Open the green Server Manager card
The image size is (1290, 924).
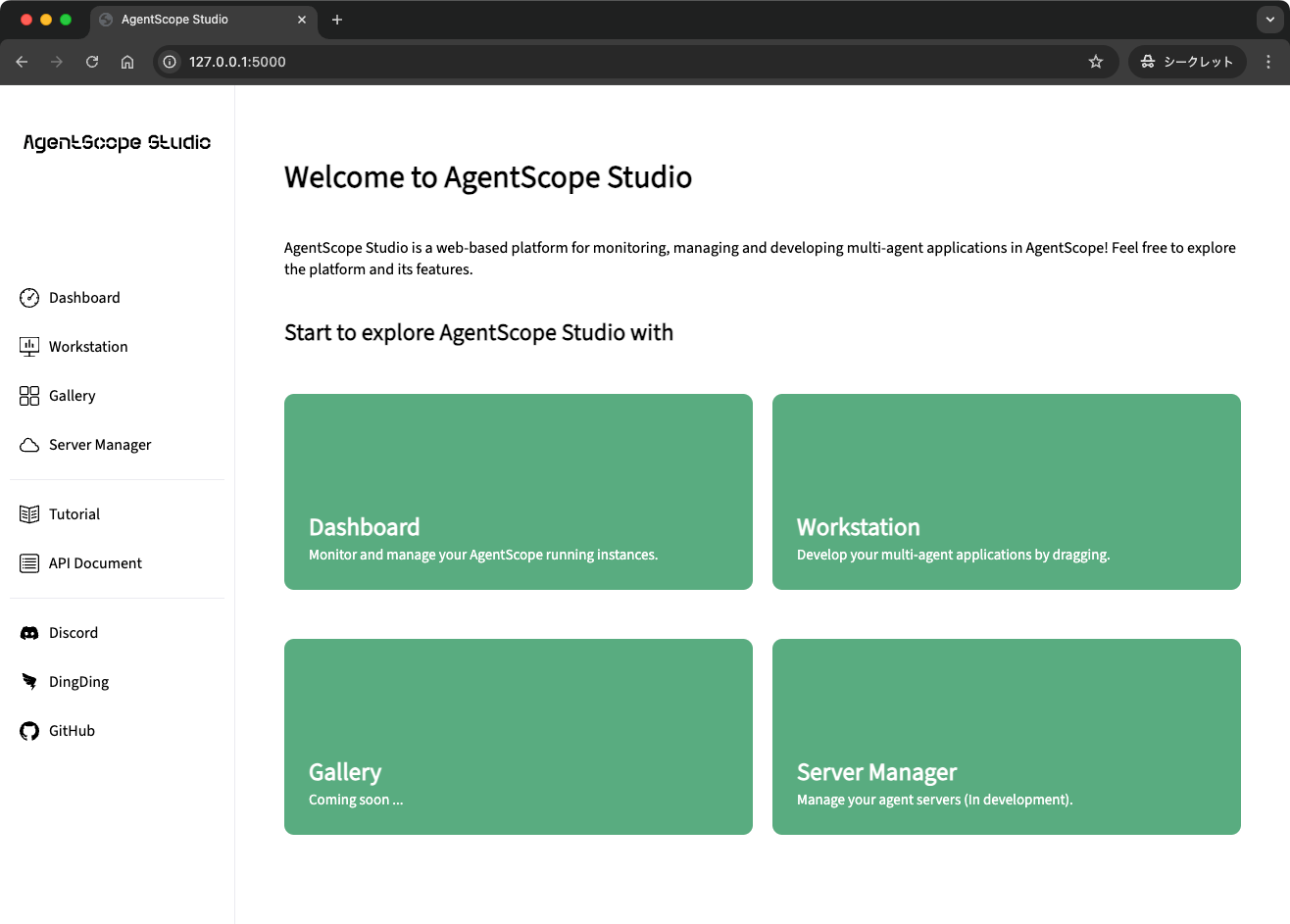tap(1007, 737)
